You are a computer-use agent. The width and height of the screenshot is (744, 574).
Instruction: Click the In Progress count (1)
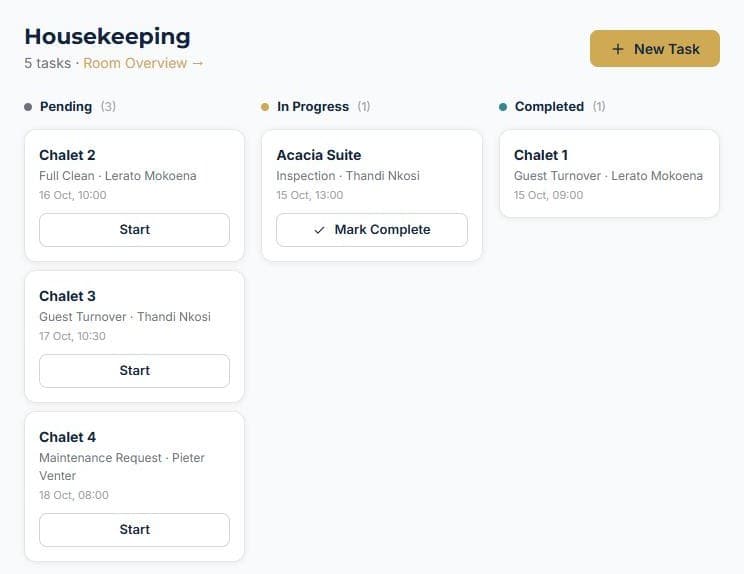(x=364, y=107)
